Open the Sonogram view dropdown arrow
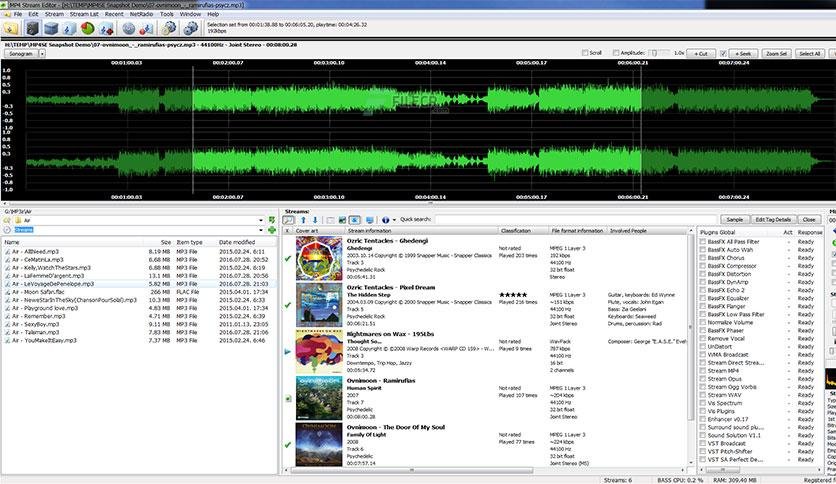The height and width of the screenshot is (484, 836). [42, 53]
